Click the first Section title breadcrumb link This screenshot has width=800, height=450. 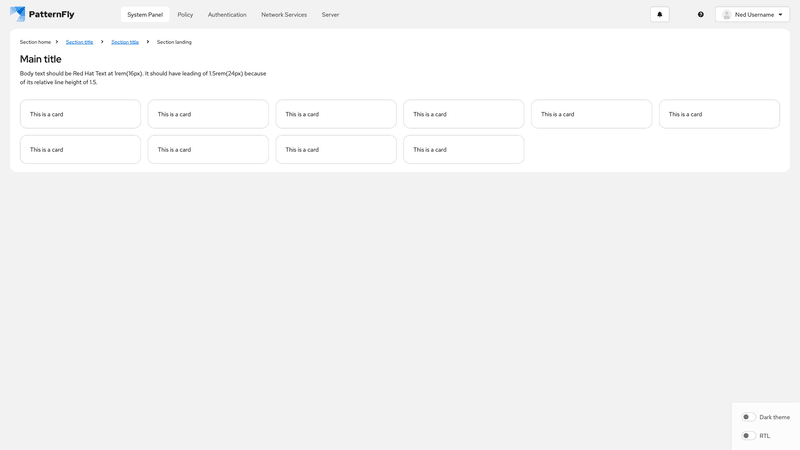pyautogui.click(x=79, y=42)
